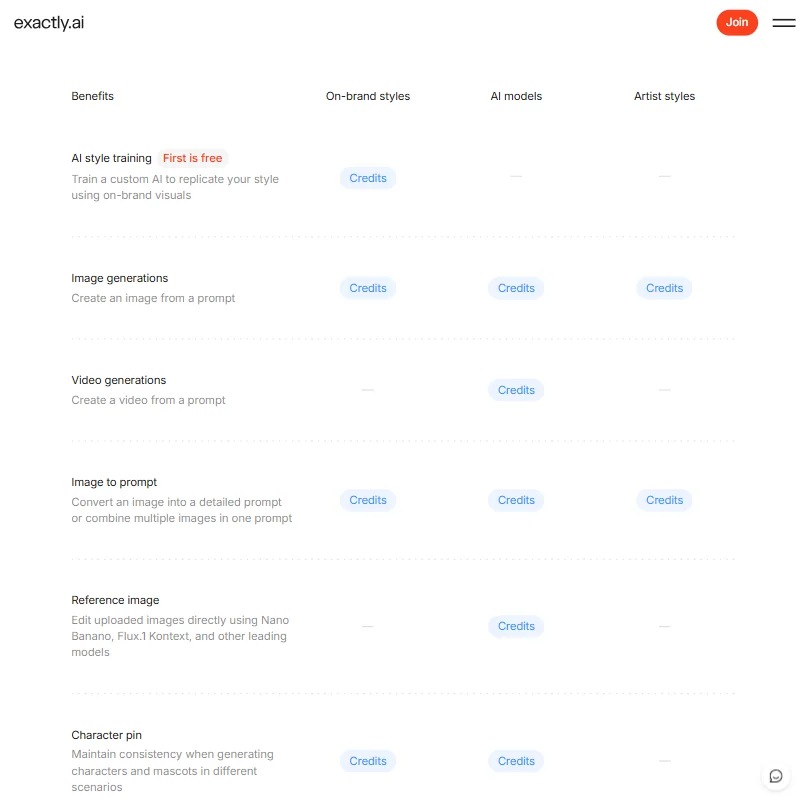
Task: Click the exactly.ai logo
Action: click(x=49, y=23)
